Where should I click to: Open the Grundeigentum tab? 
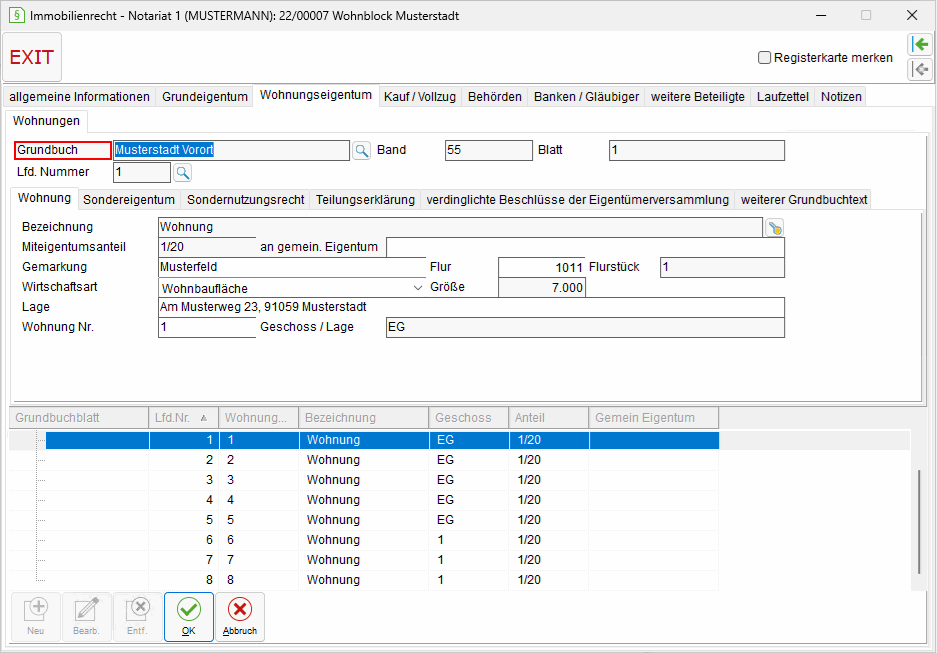point(205,97)
